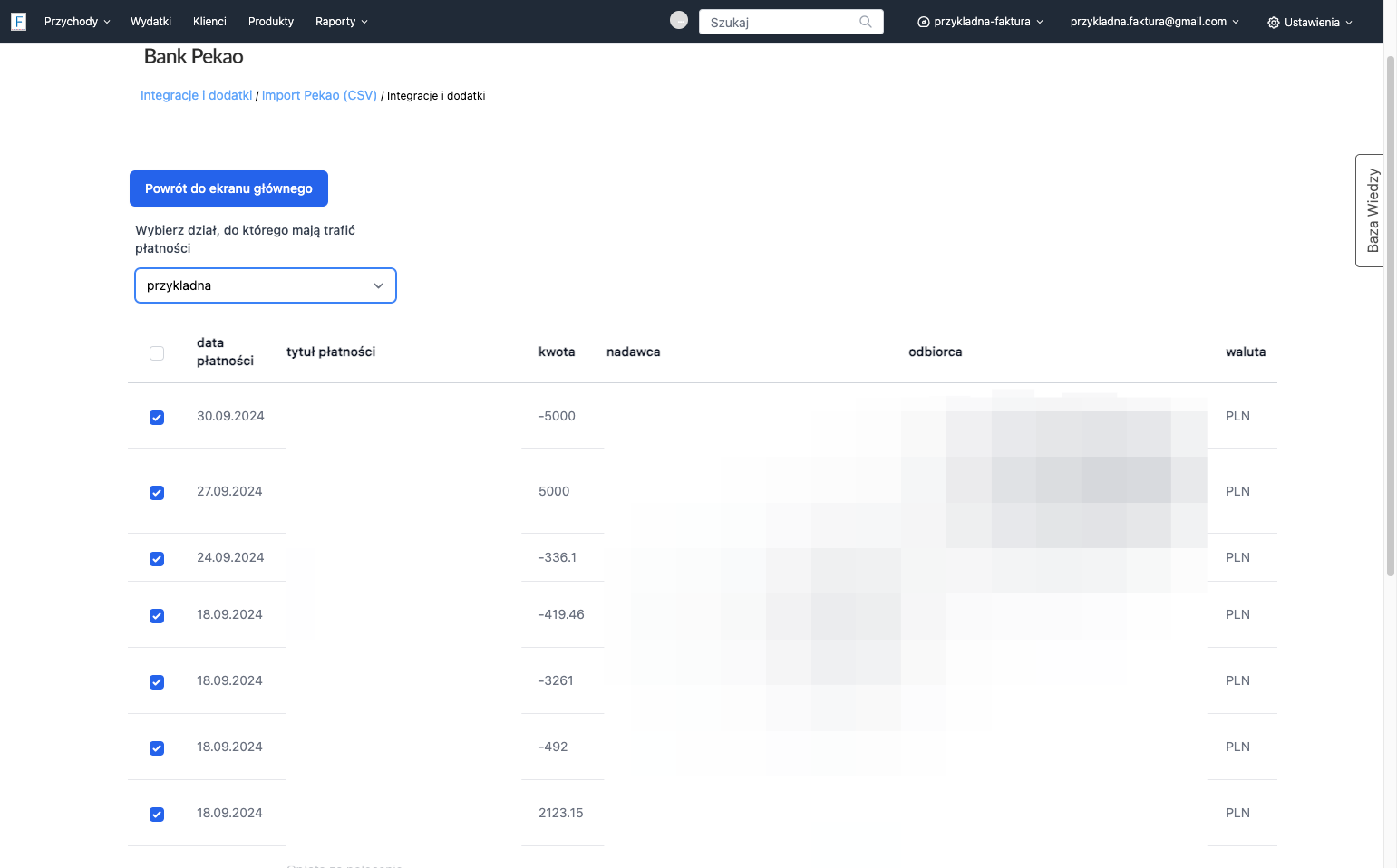The height and width of the screenshot is (868, 1397).
Task: Click the nadawca column header
Action: [x=634, y=352]
